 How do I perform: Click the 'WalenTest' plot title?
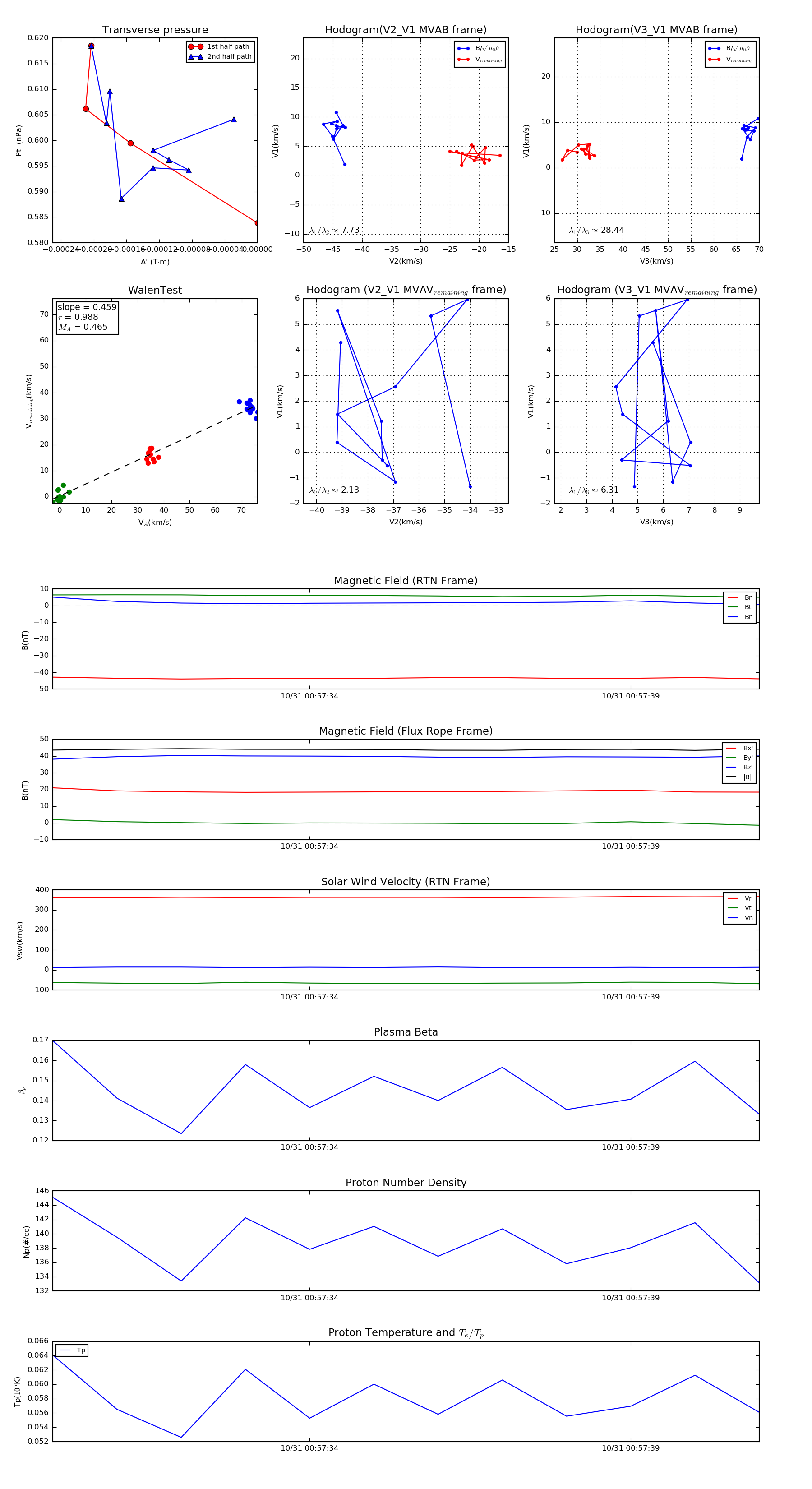[x=155, y=290]
